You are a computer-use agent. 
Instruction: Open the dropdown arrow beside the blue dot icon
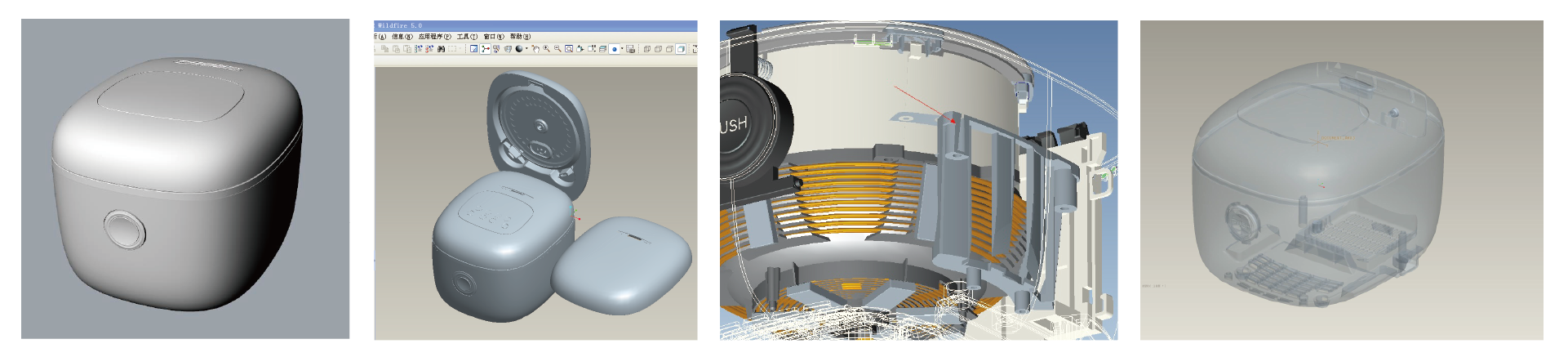[622, 48]
